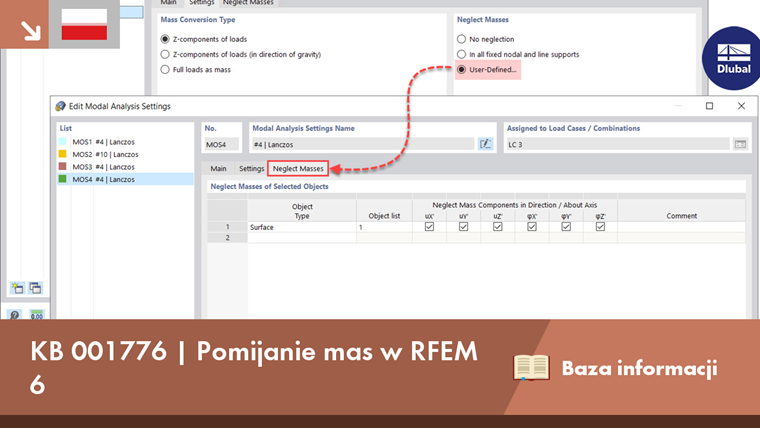
Task: Click the yellow color swatch of MOS2
Action: pos(63,154)
